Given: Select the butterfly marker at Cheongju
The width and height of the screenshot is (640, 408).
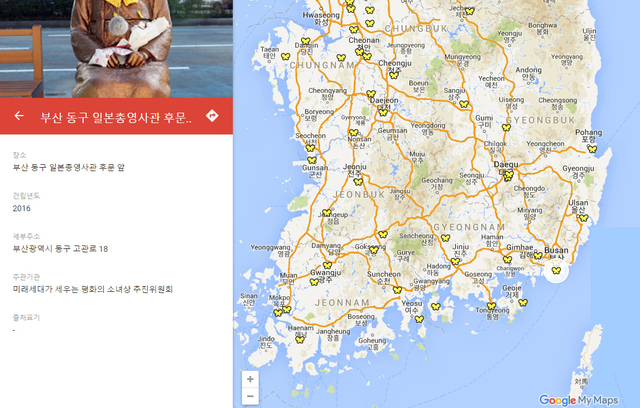Looking at the screenshot, I should [393, 75].
